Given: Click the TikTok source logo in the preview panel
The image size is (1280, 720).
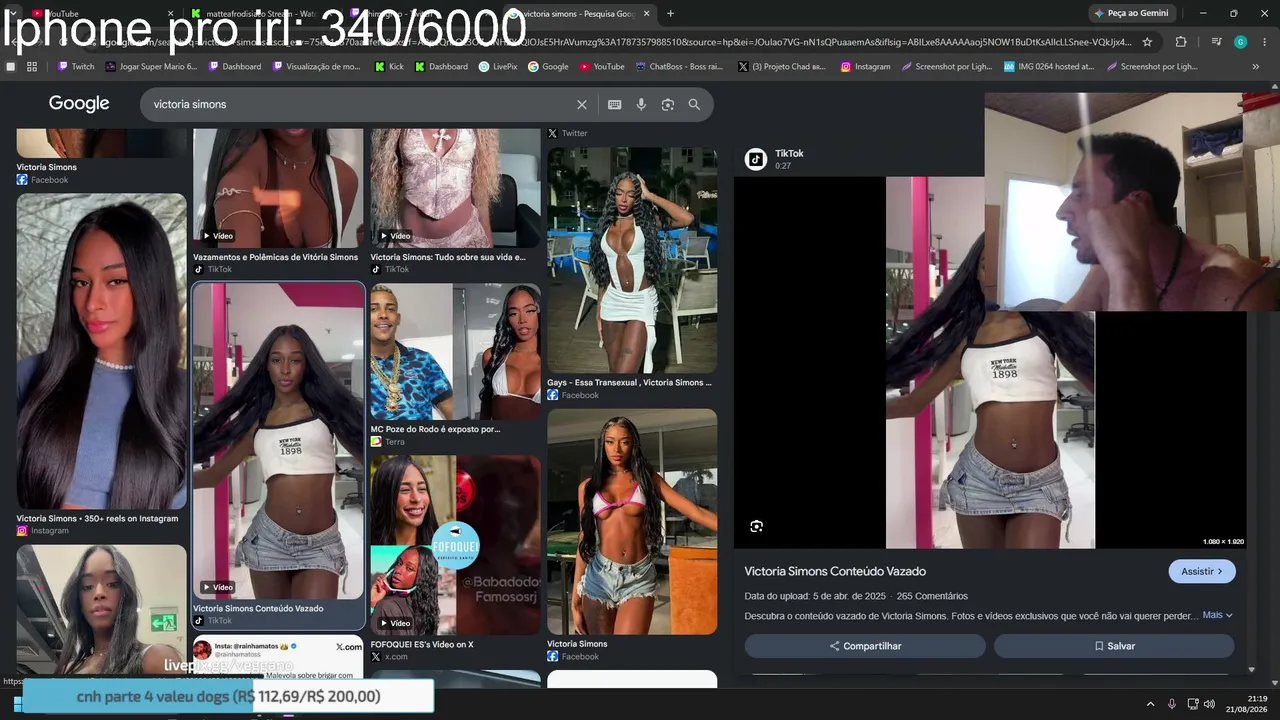Looking at the screenshot, I should click(x=756, y=159).
